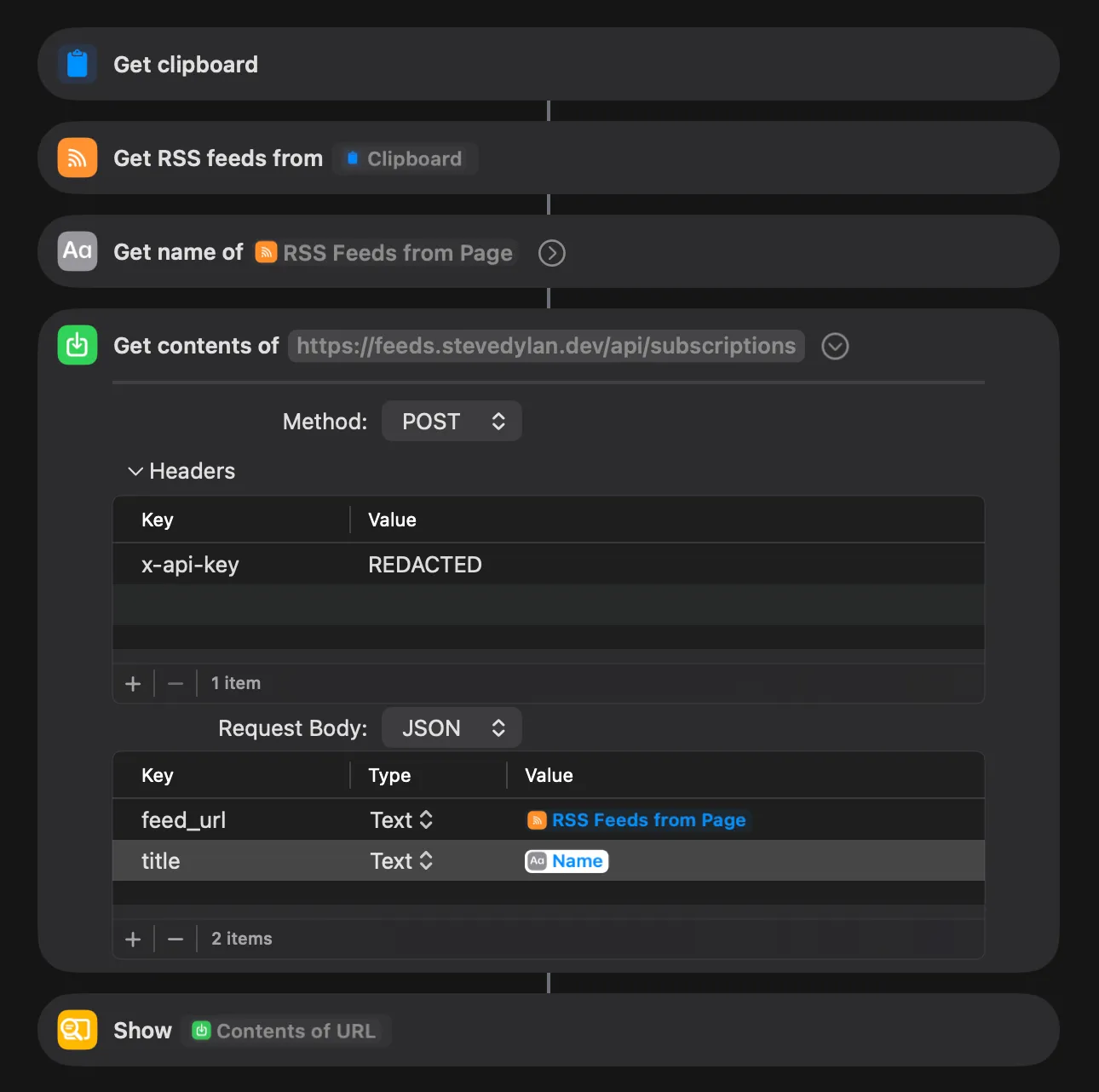Select the title key cell

pyautogui.click(x=160, y=861)
